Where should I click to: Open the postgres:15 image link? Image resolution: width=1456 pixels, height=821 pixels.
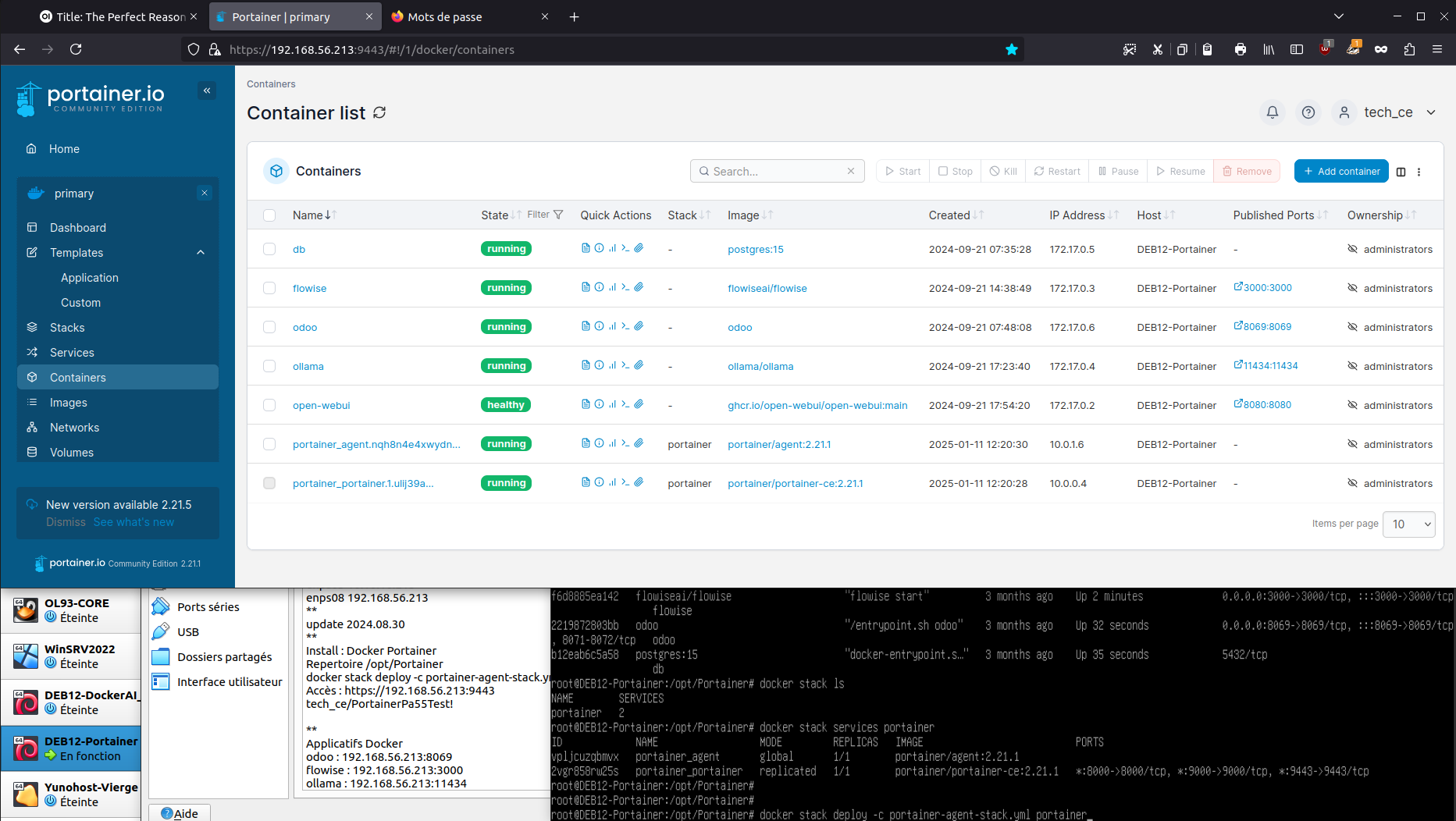(755, 249)
